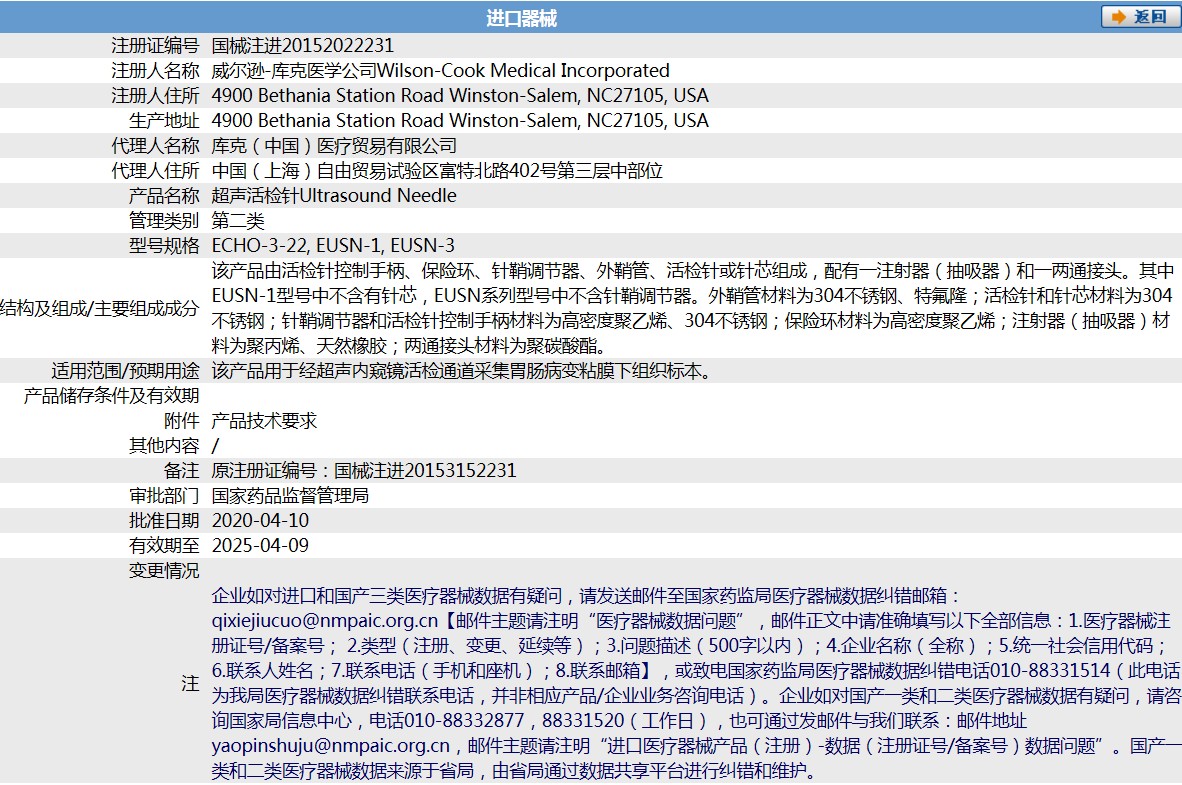This screenshot has width=1182, height=785.
Task: Click the 注册证编号 field label
Action: click(155, 46)
